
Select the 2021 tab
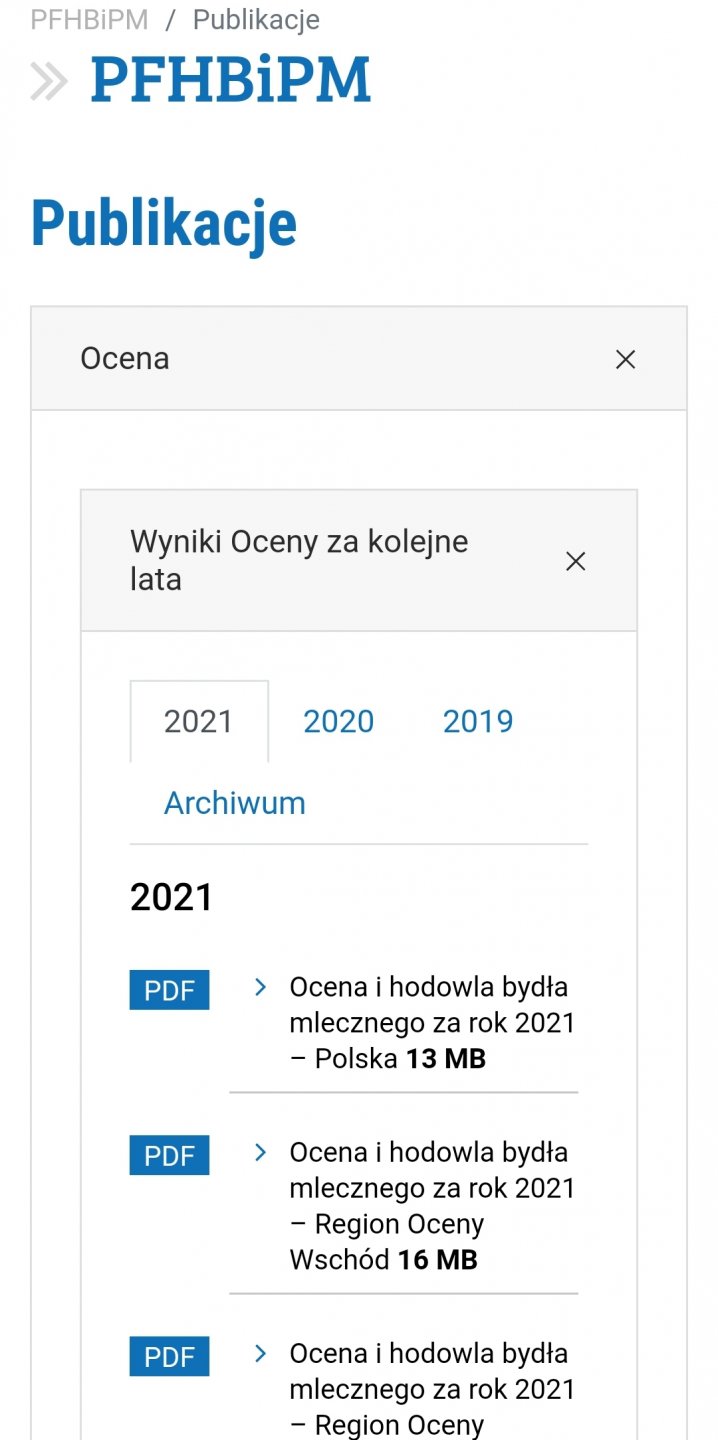point(198,721)
